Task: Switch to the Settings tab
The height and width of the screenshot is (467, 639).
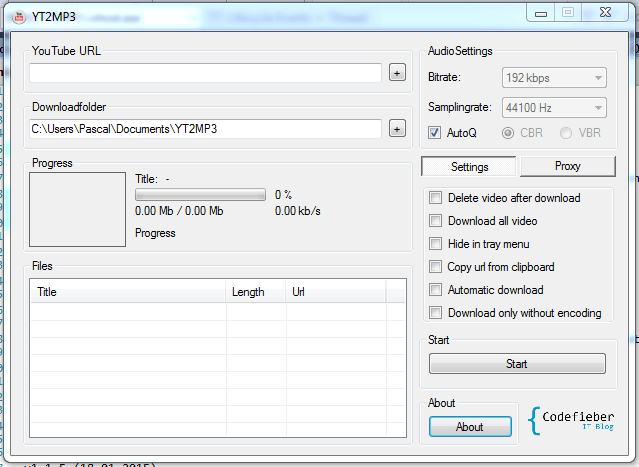Action: point(469,167)
